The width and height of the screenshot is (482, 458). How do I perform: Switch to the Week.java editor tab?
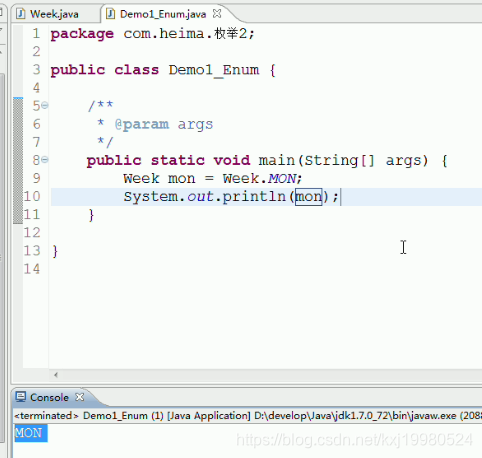point(54,14)
